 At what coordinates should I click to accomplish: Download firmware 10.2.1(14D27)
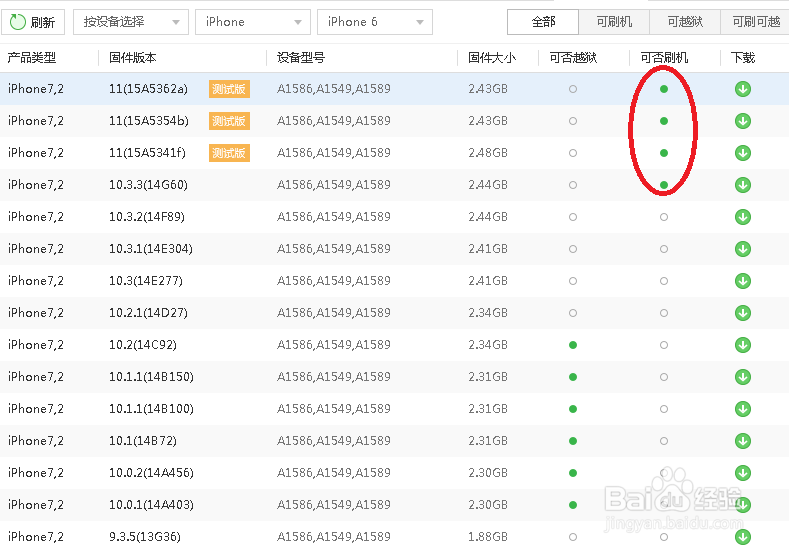tap(743, 313)
